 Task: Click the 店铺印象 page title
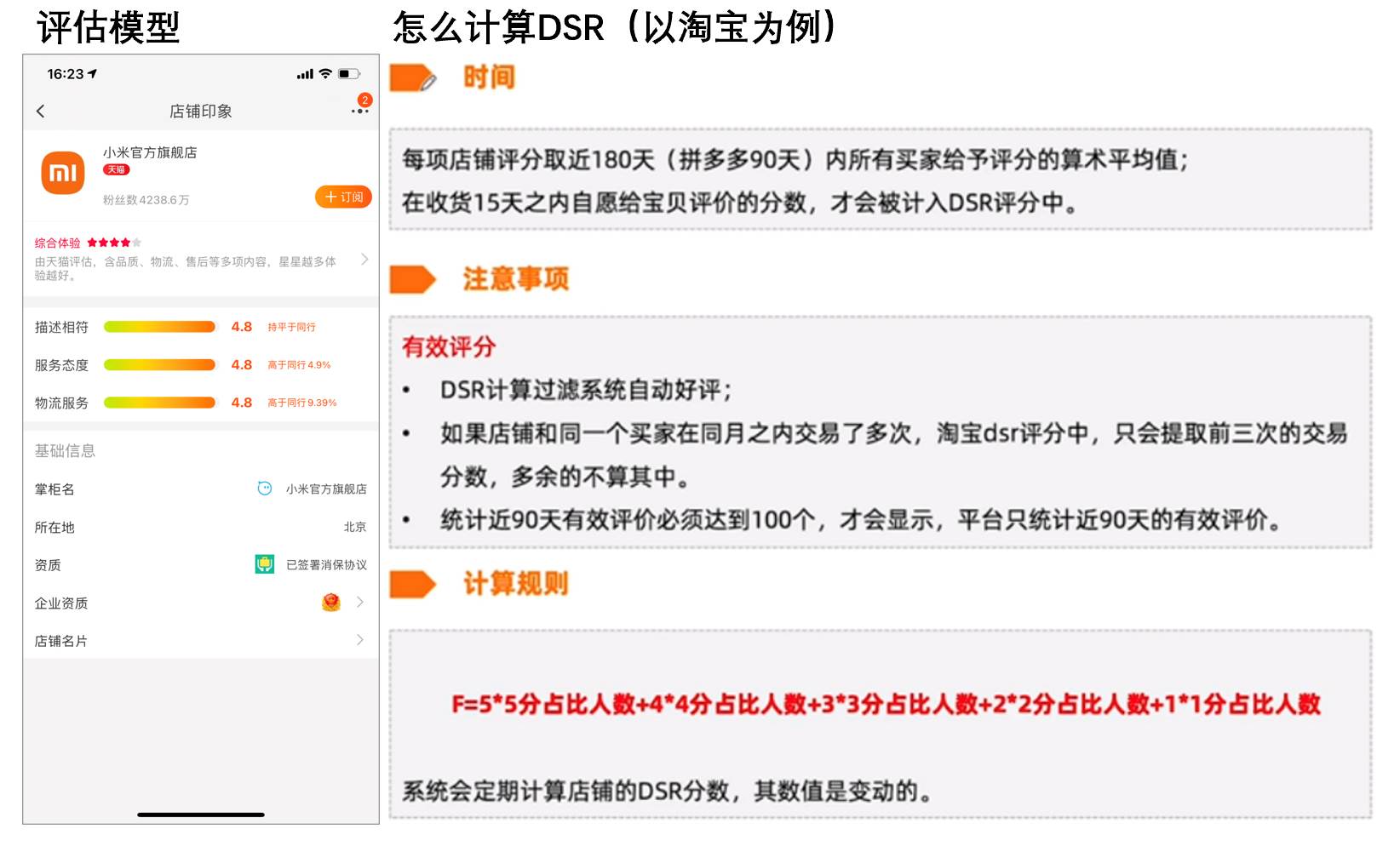(x=201, y=111)
